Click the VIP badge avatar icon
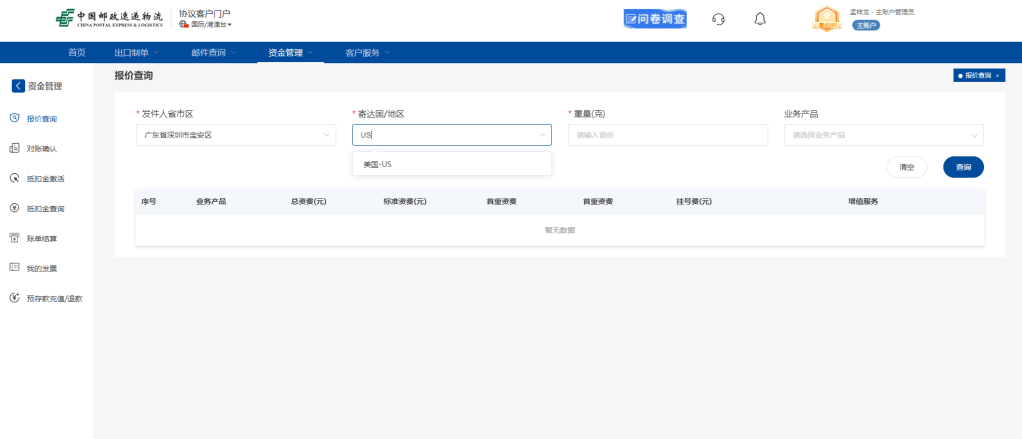1022x439 pixels. coord(826,19)
